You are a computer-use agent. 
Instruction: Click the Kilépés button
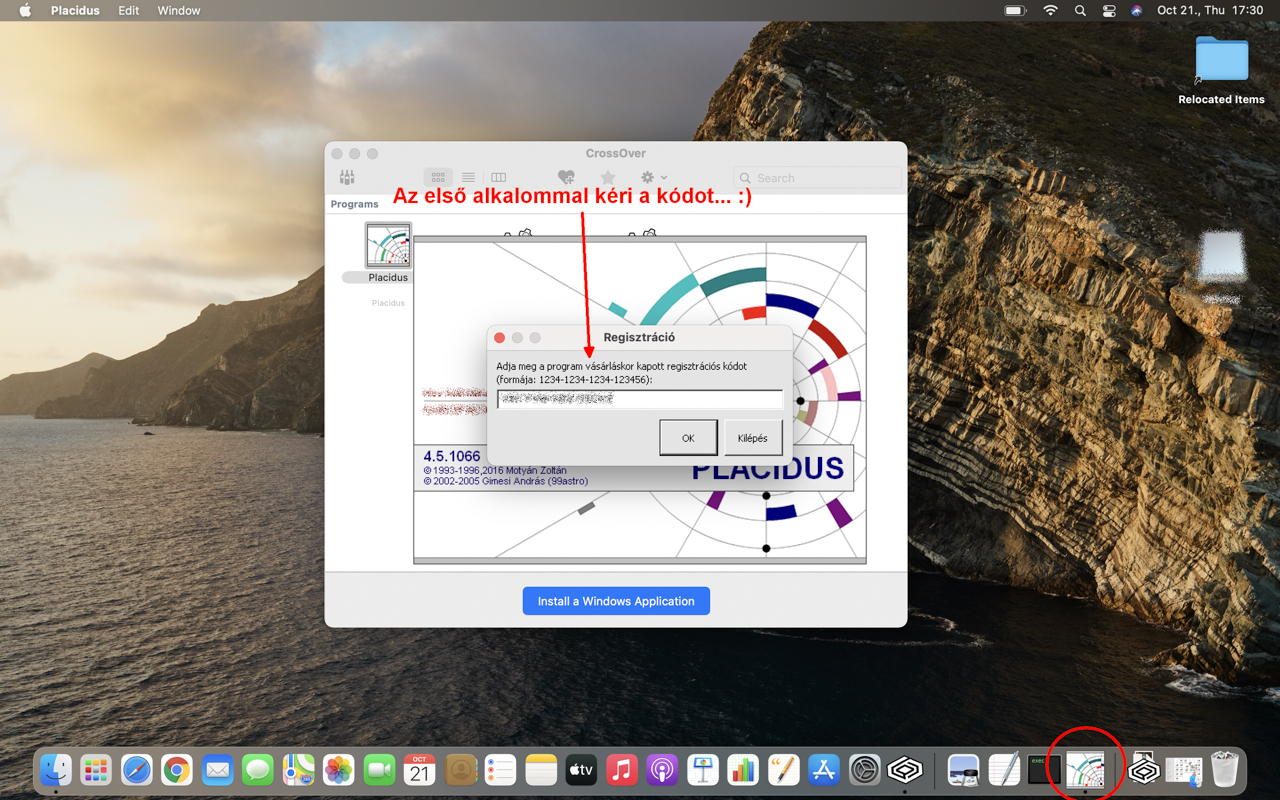(753, 438)
